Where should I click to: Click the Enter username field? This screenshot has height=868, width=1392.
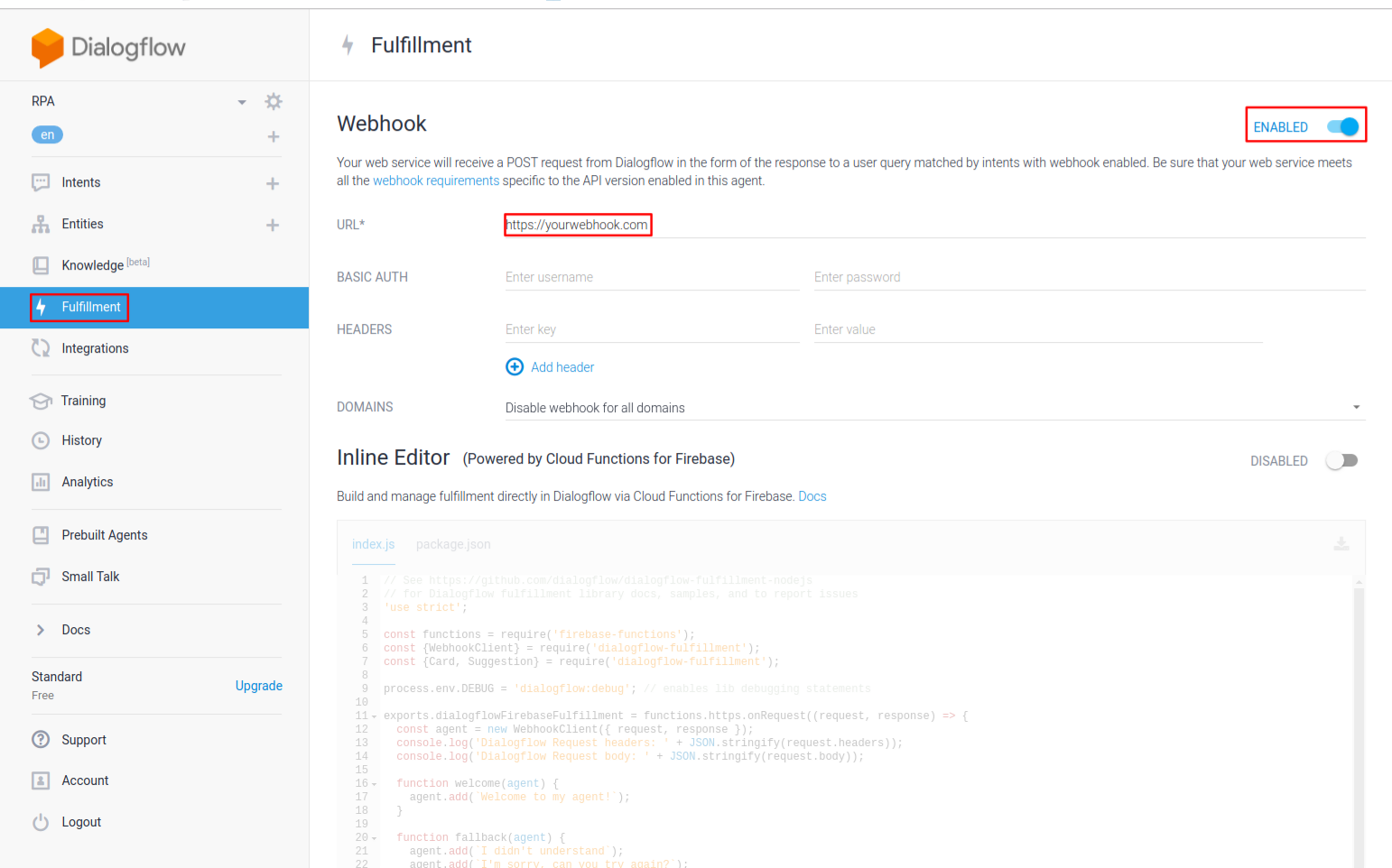click(651, 277)
